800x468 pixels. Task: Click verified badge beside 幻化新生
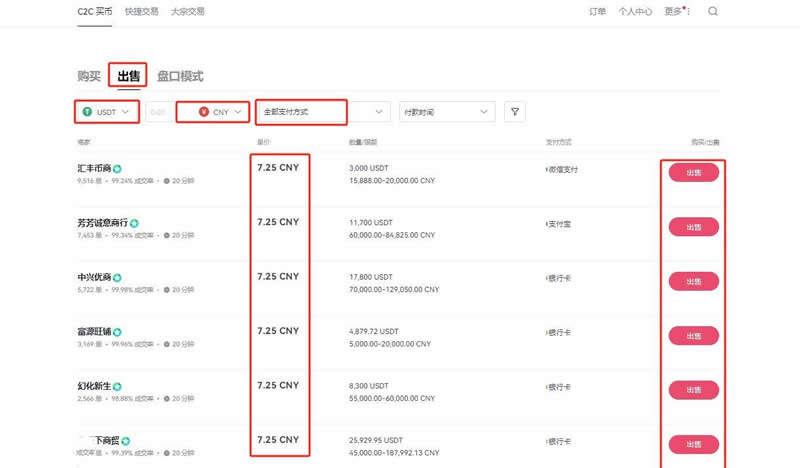117,386
